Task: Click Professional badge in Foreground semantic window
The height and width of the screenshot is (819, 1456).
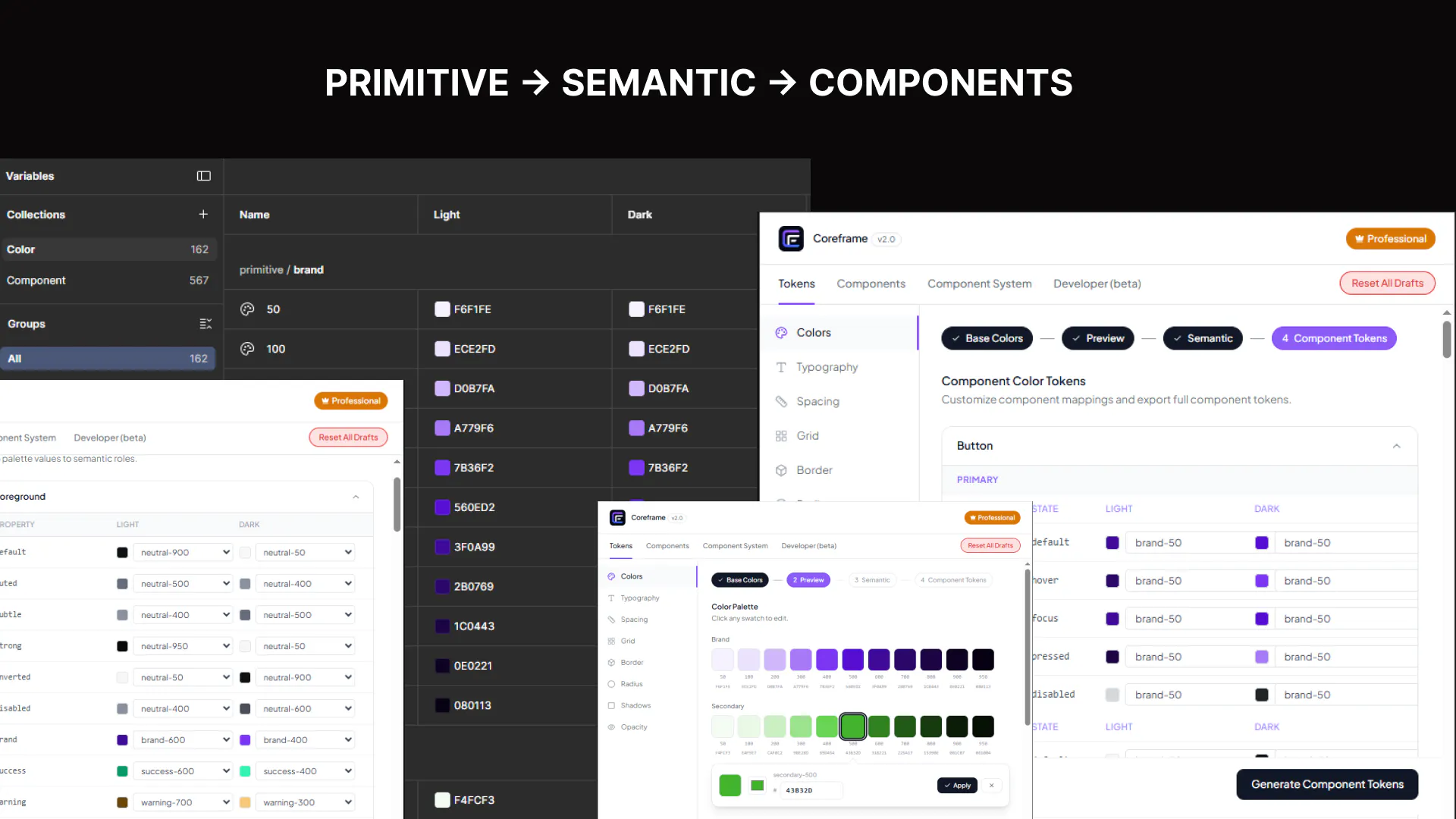Action: [x=350, y=400]
